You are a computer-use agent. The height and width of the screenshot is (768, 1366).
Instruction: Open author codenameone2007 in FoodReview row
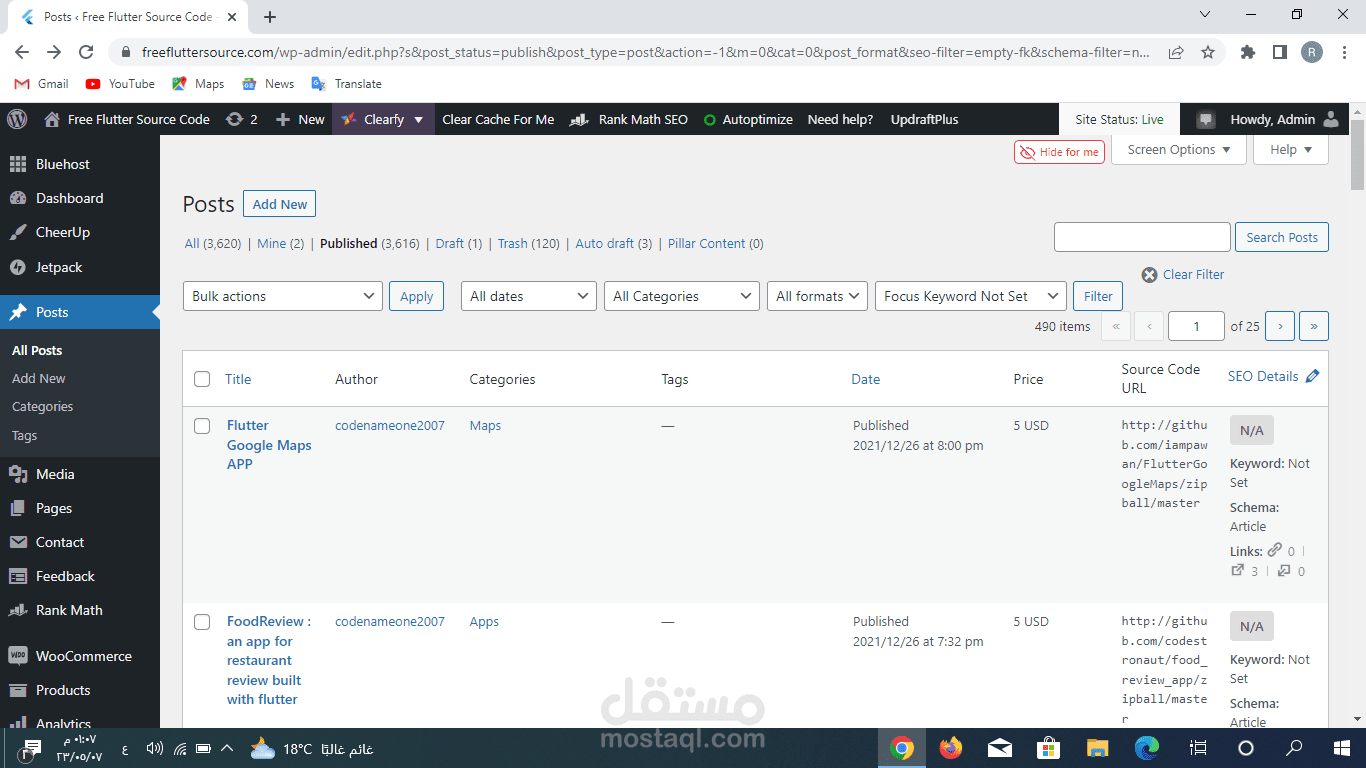pos(390,622)
